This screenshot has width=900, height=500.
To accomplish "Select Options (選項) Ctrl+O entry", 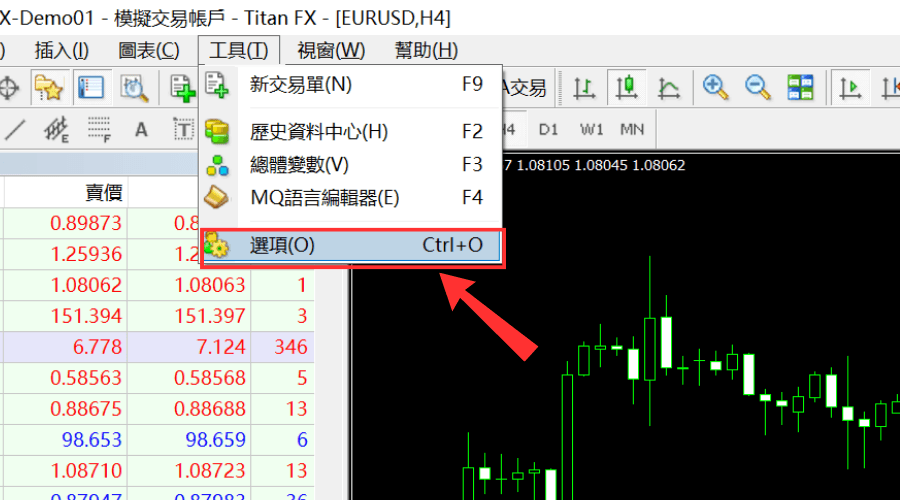I will click(x=352, y=246).
